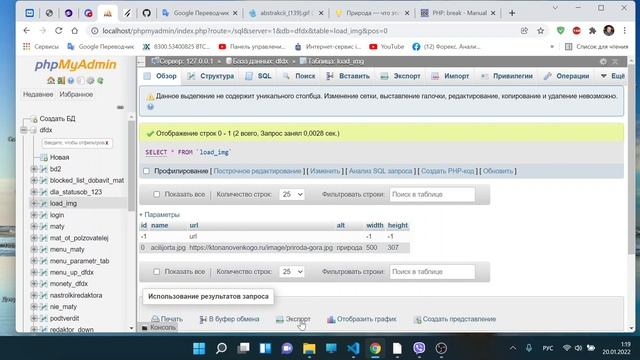Click the collapse-all link icon in sidebar
Image resolution: width=640 pixels, height=360 pixels.
(x=120, y=107)
